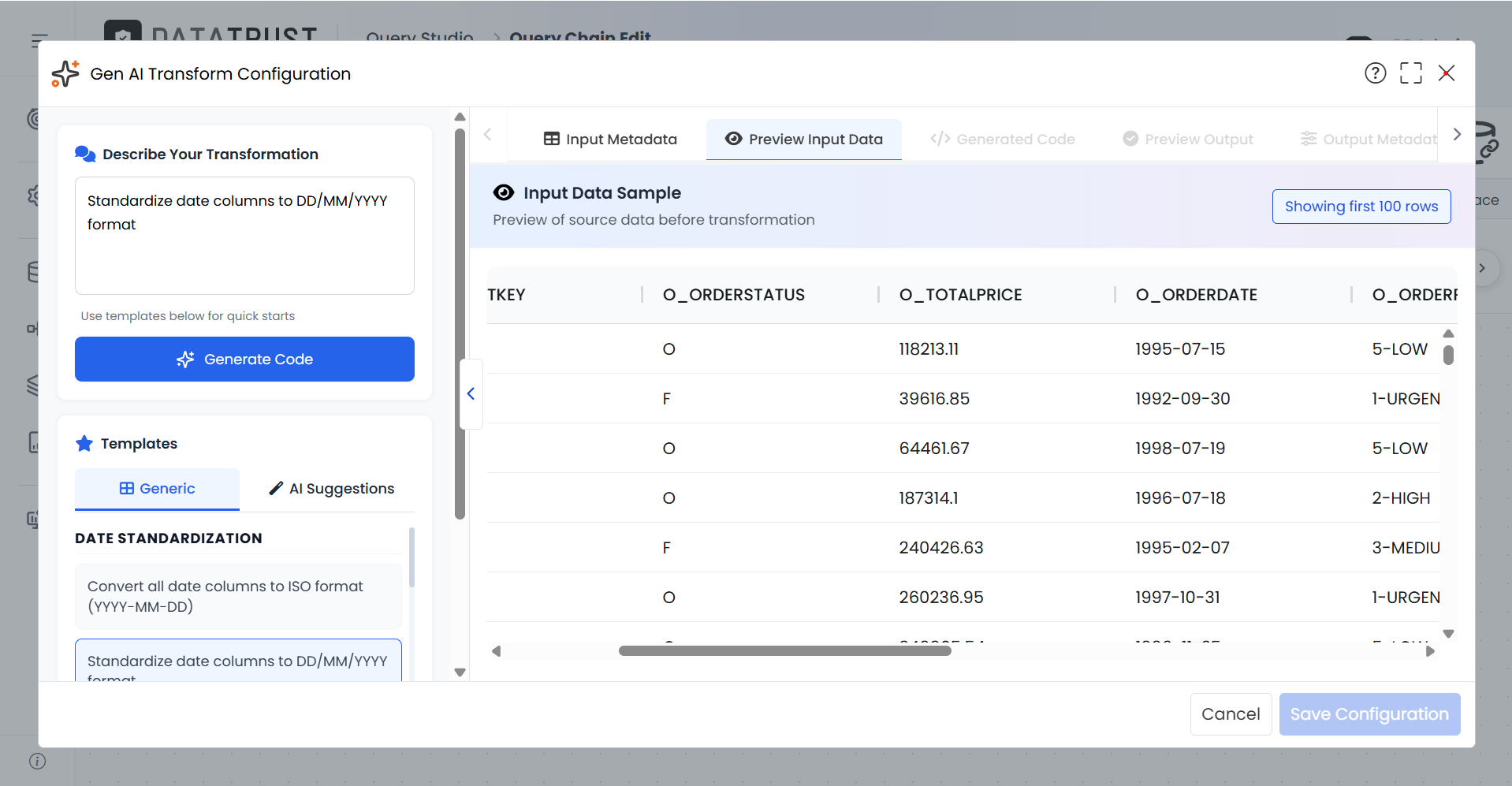Screen dimensions: 1512x786
Task: Click the left panel's scroll-down arrow
Action: [460, 672]
